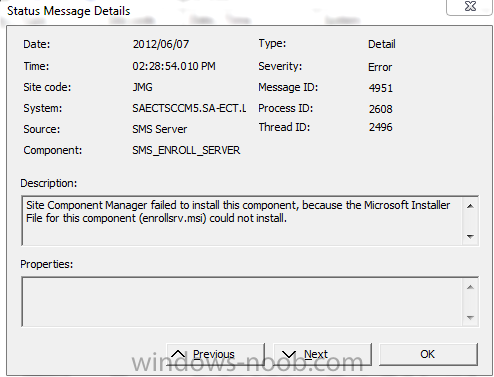Select the time value 02:28:54.010 PM
Viewport: 494px width, 377px height.
[174, 66]
